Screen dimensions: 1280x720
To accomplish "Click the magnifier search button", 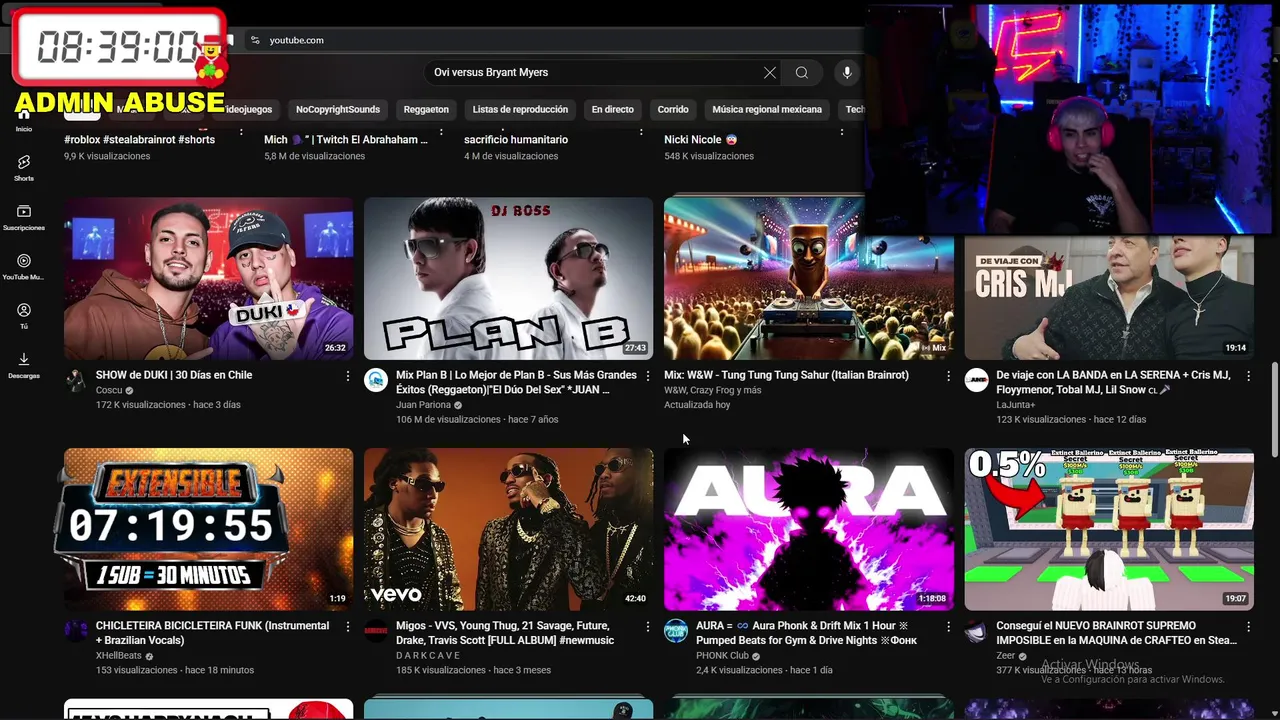I will click(x=801, y=72).
